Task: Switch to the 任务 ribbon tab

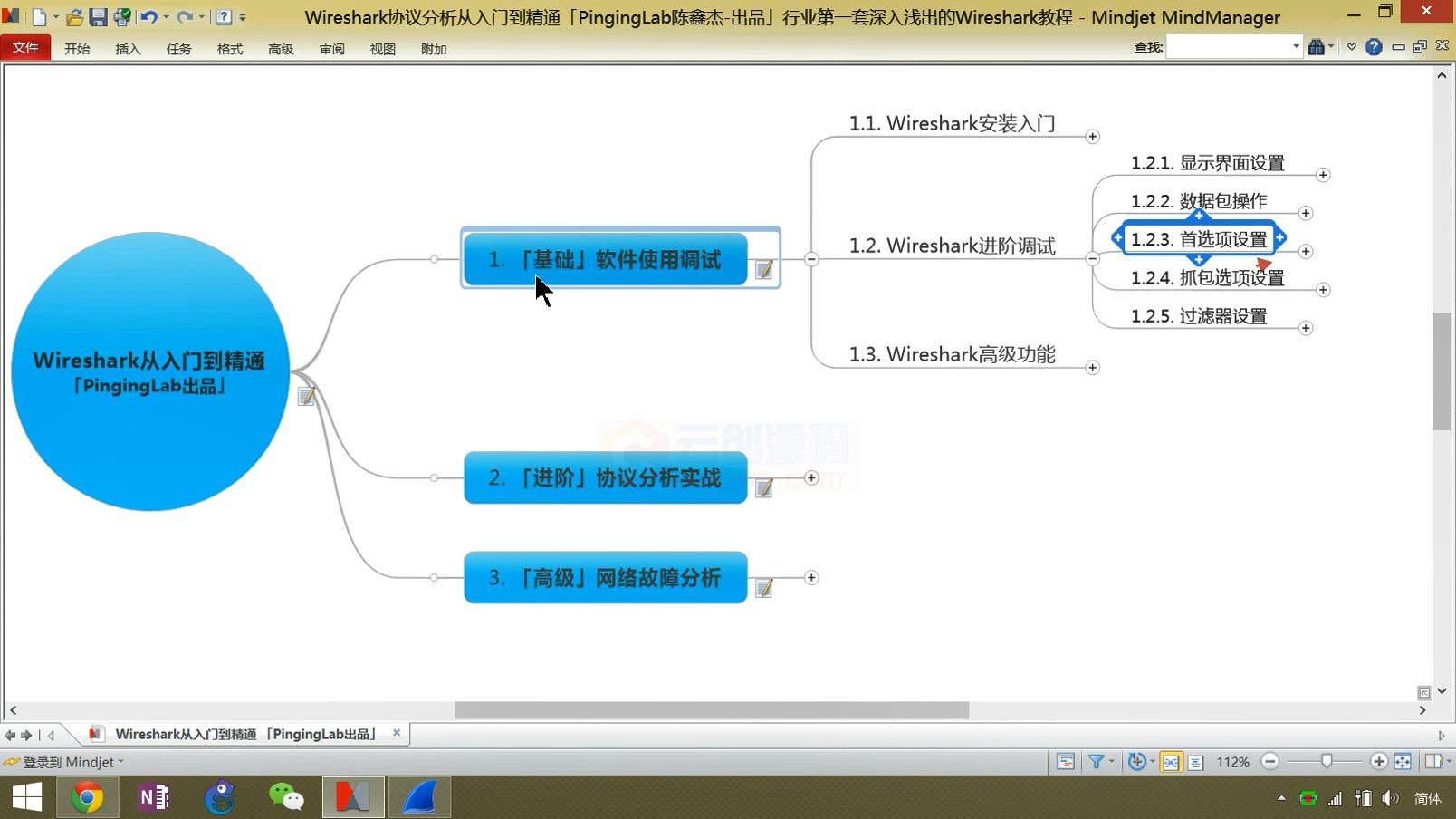Action: click(x=178, y=49)
